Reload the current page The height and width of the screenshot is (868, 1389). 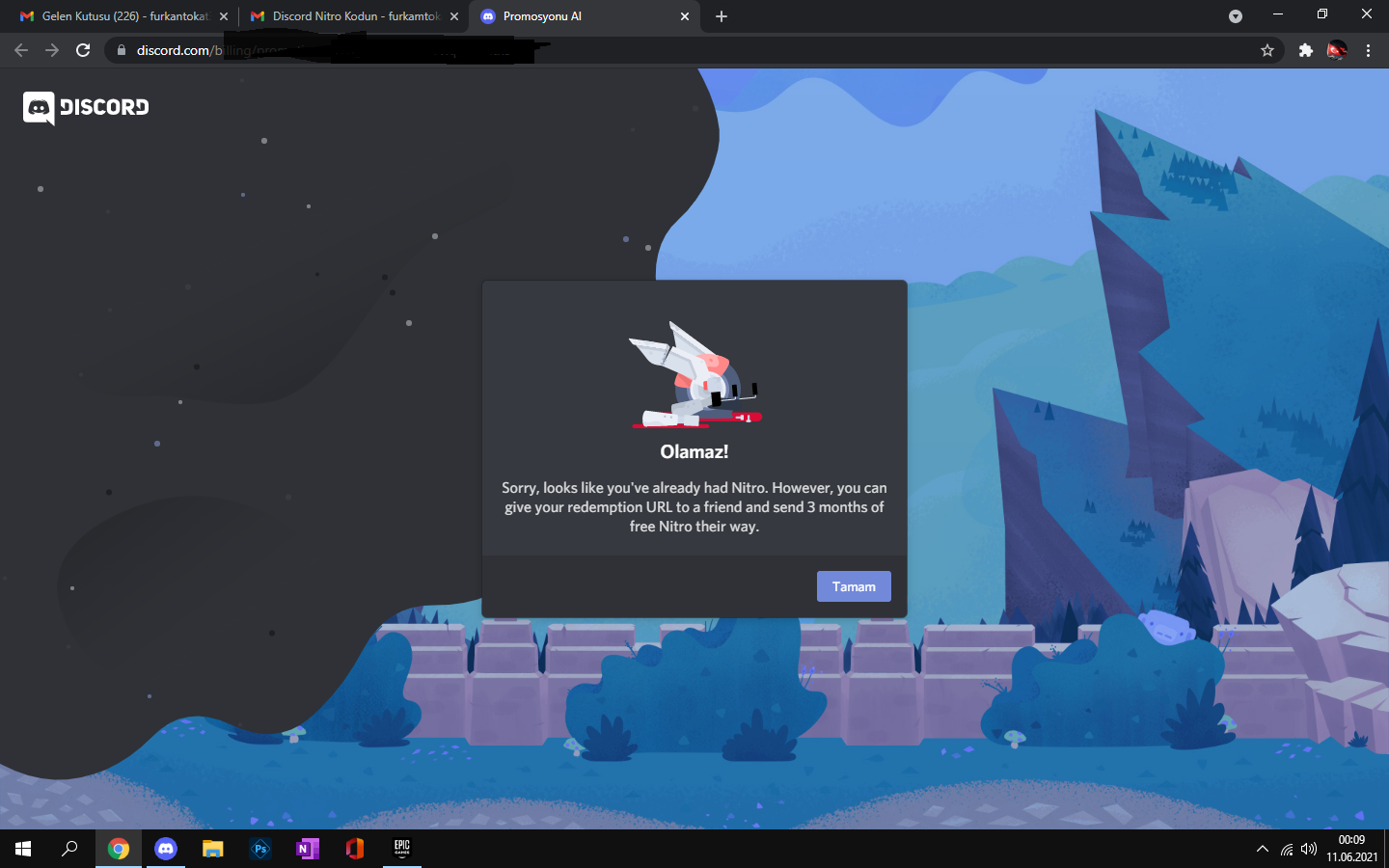point(83,50)
